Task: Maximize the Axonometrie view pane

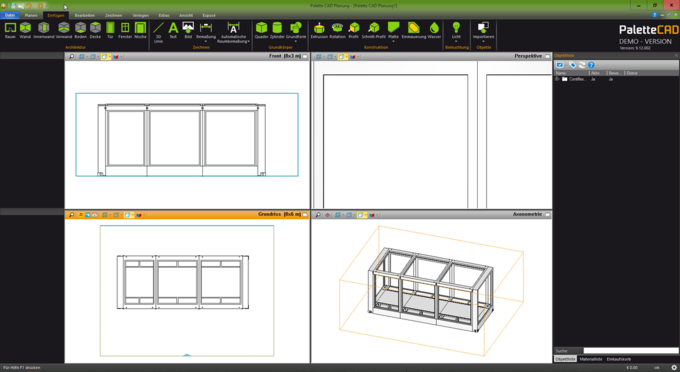Action: pyautogui.click(x=547, y=215)
